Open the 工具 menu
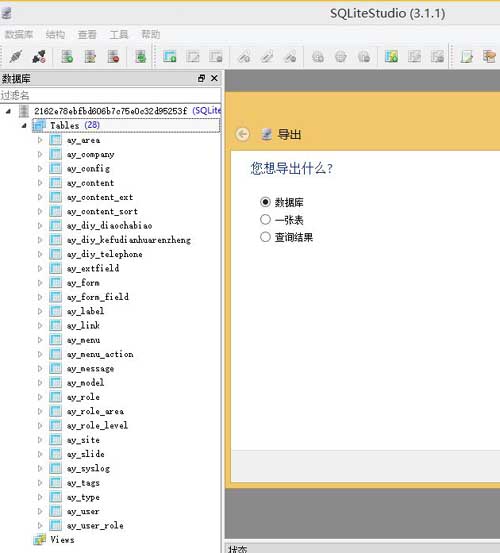The image size is (500, 553). point(119,35)
